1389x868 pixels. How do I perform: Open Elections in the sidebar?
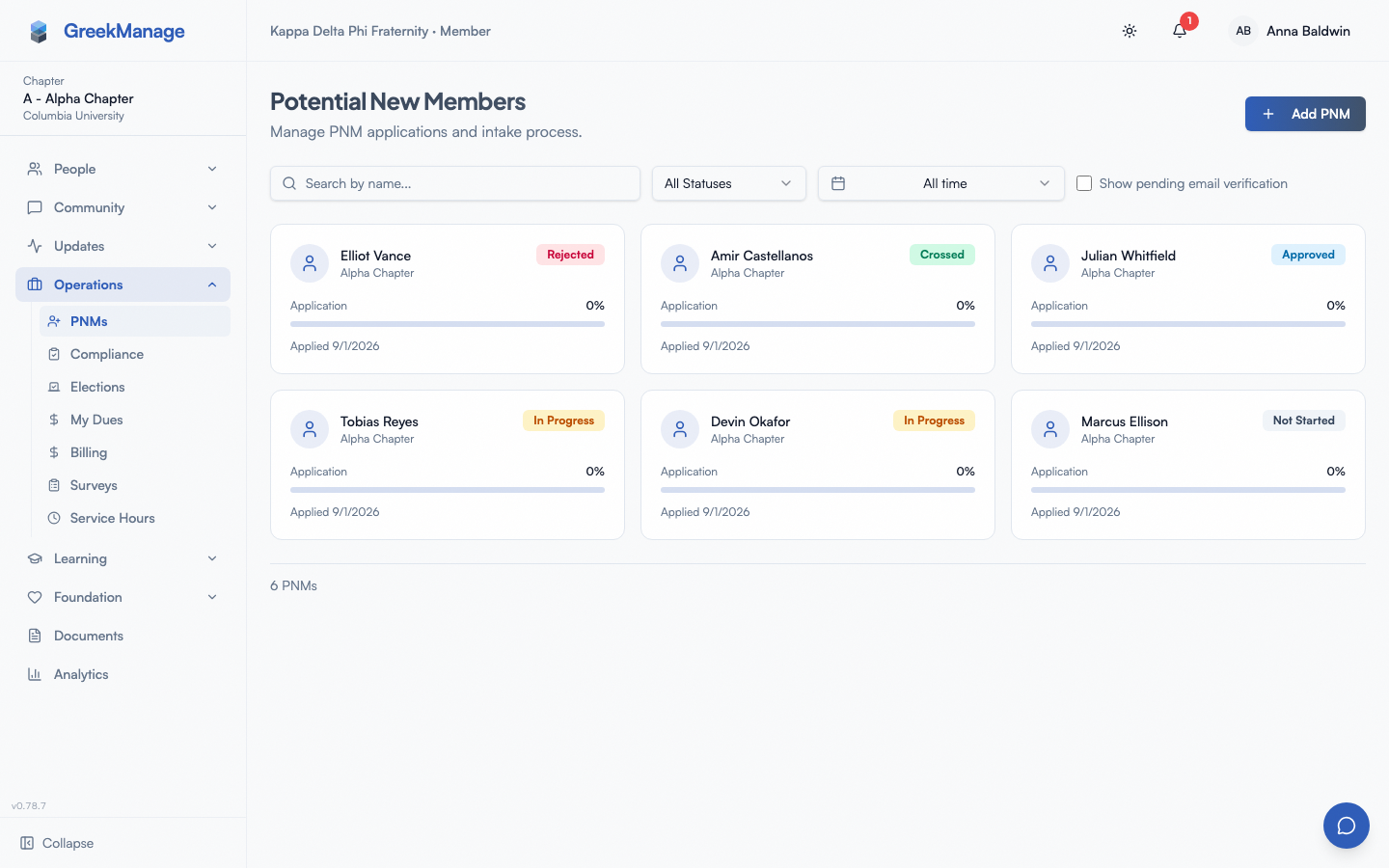coord(135,387)
